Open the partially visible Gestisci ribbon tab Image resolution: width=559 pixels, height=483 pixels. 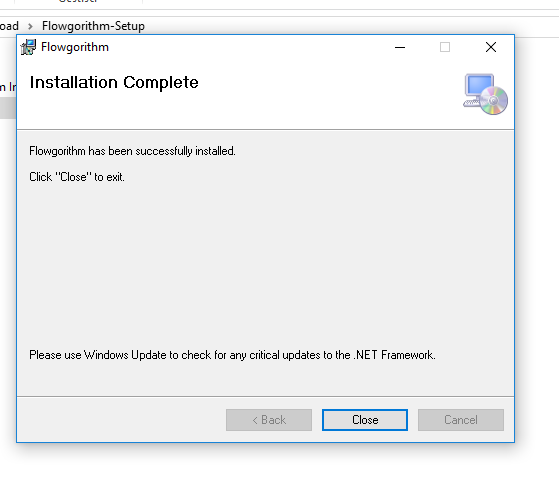(78, 2)
